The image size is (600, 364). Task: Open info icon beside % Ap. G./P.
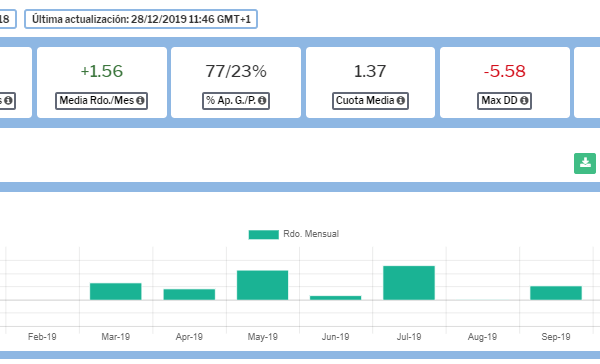pyautogui.click(x=262, y=100)
